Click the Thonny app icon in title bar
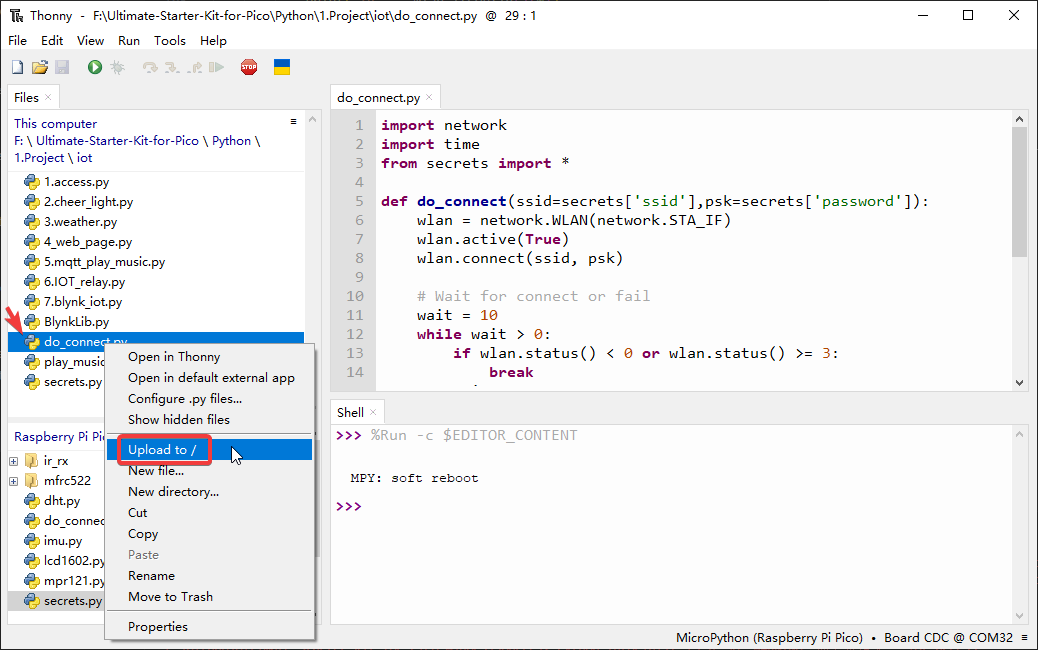This screenshot has width=1038, height=650. click(16, 15)
